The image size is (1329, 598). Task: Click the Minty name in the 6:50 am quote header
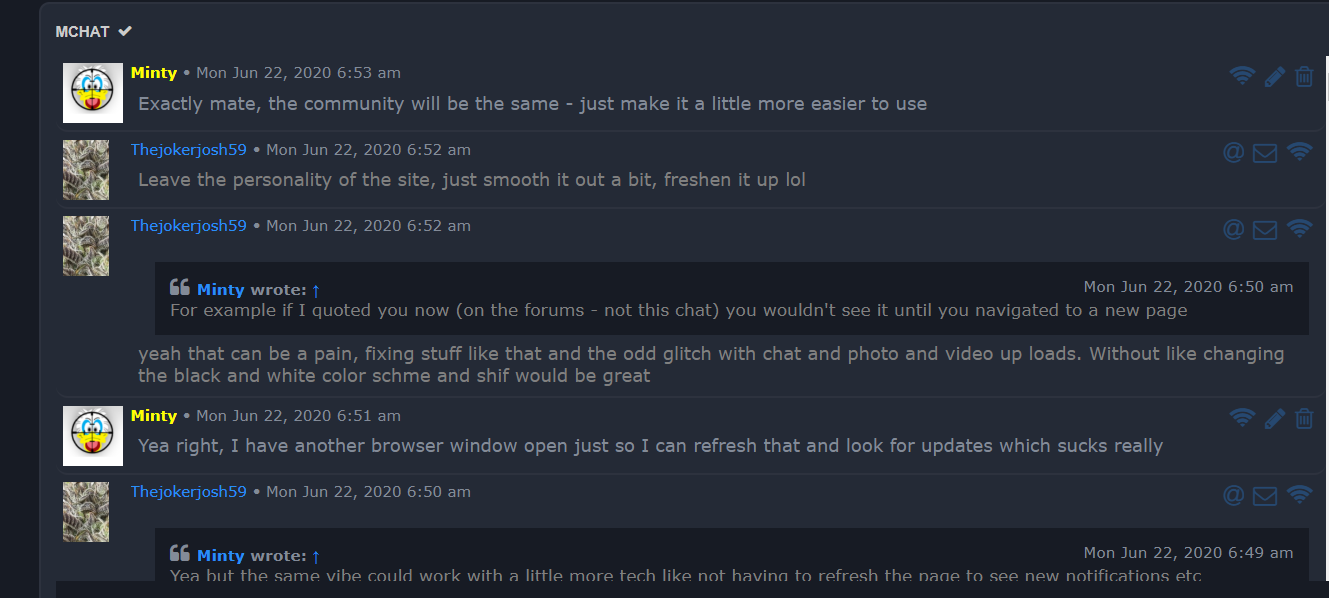pos(221,290)
